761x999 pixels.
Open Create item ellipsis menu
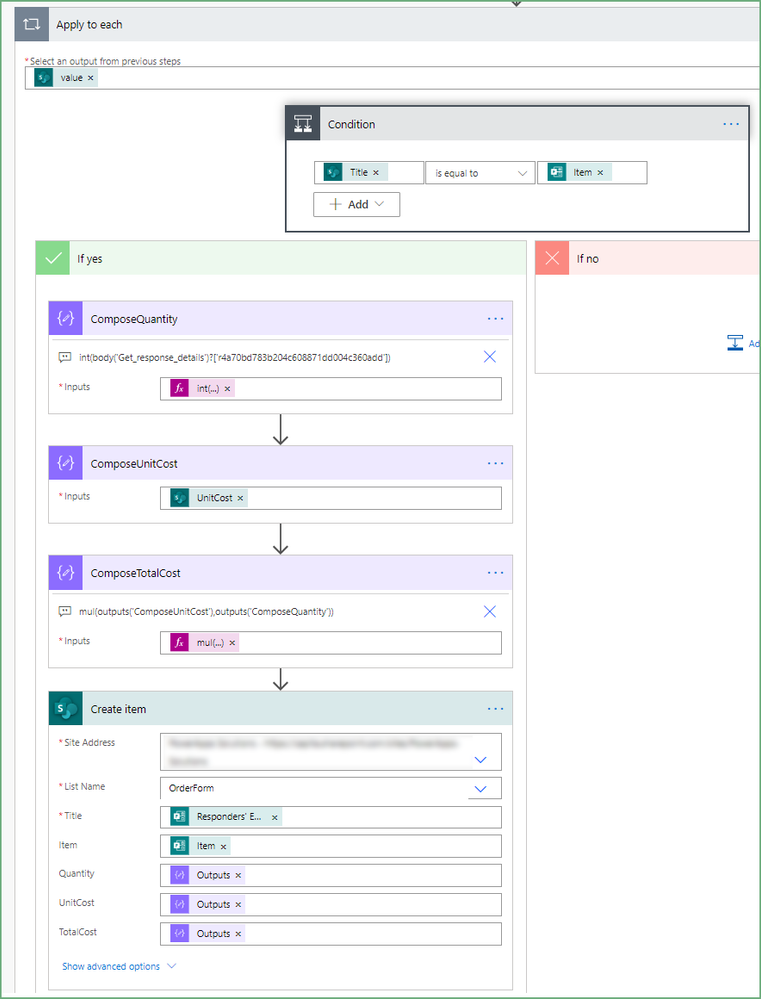495,708
